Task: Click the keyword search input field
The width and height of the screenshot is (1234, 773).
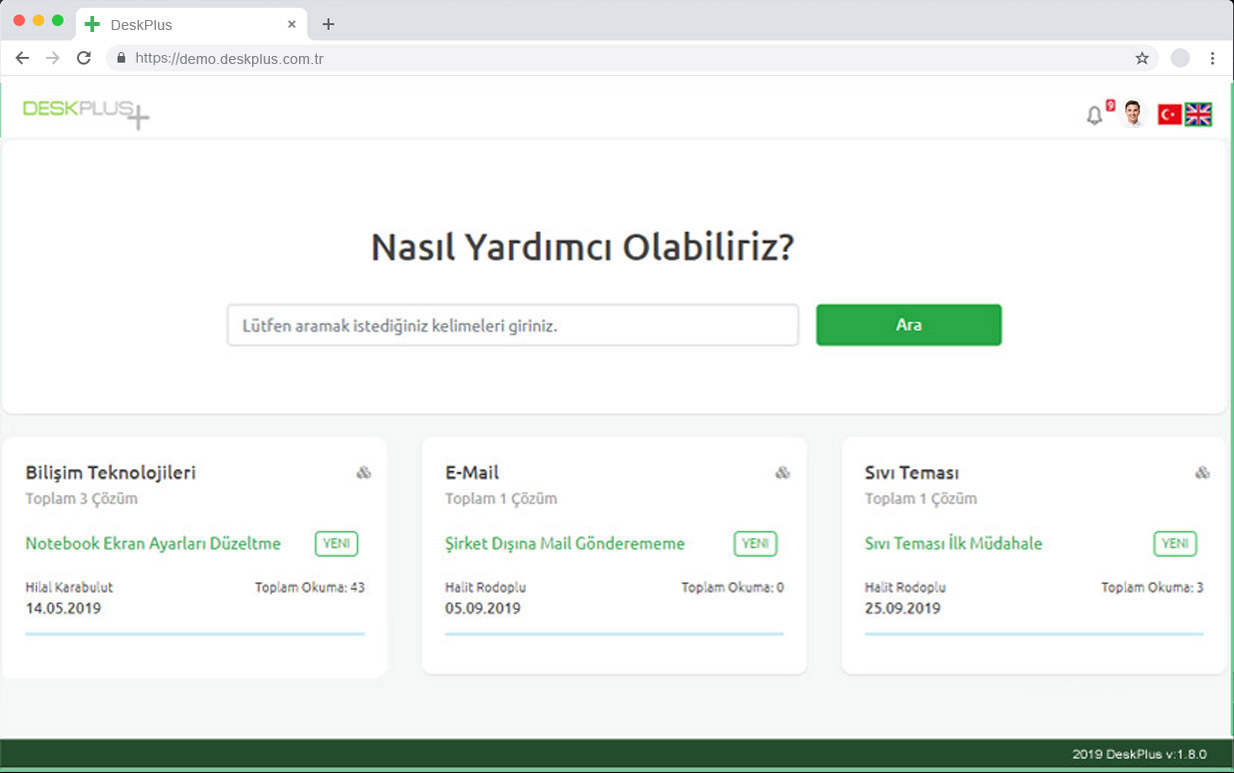Action: click(x=512, y=324)
